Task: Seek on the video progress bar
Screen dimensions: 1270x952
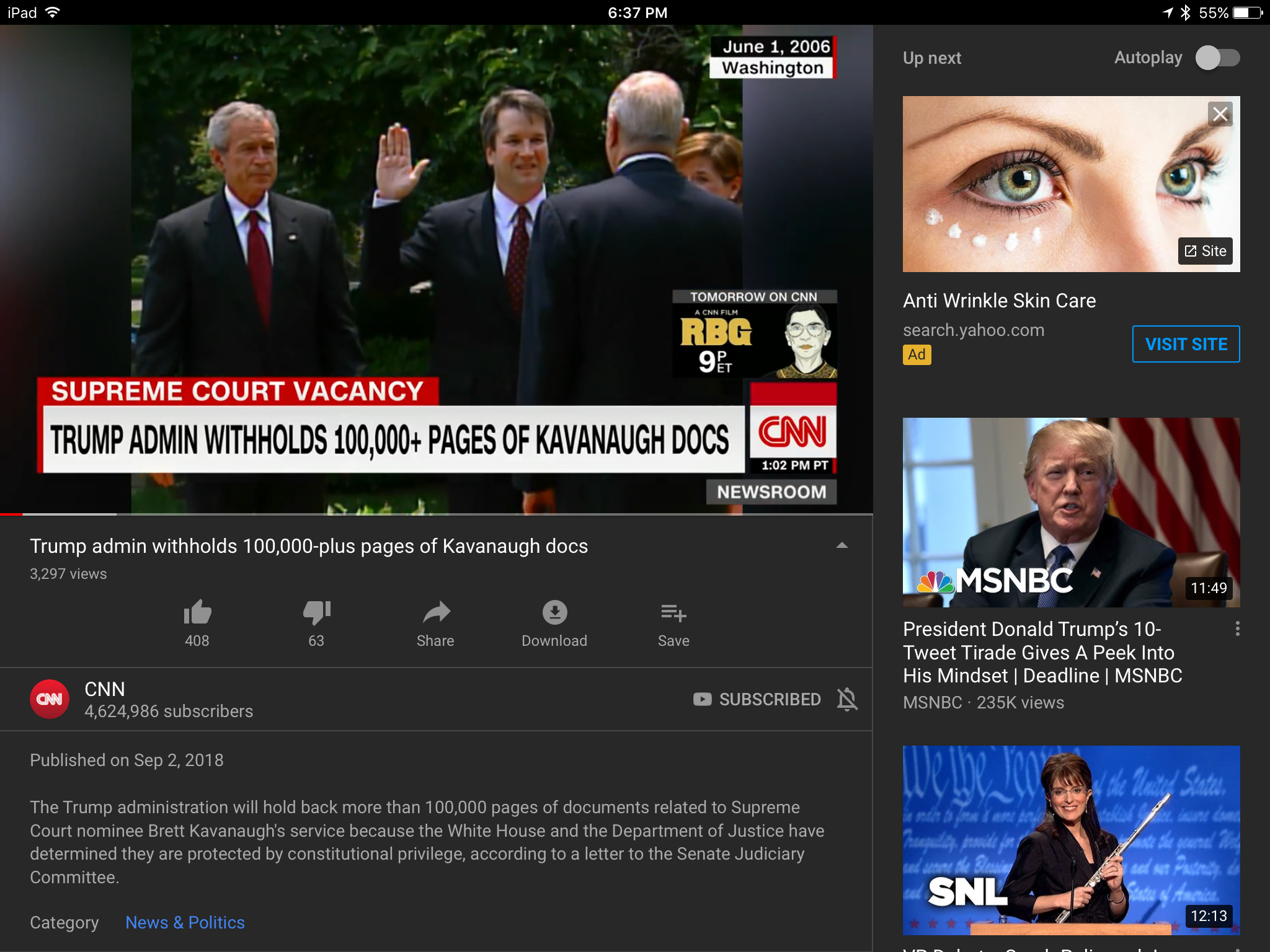Action: [437, 514]
